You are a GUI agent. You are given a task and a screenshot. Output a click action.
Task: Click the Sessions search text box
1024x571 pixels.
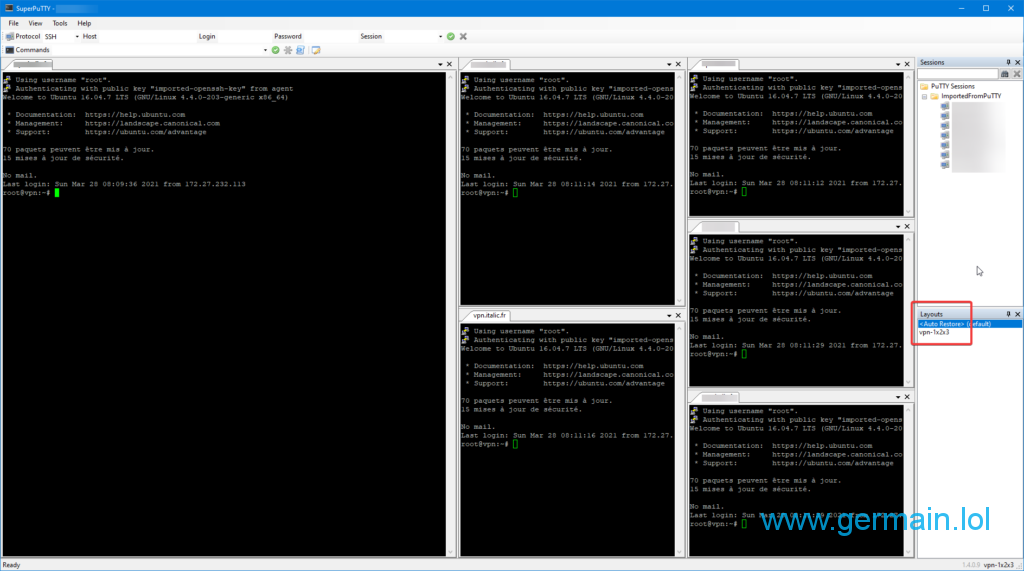point(958,74)
